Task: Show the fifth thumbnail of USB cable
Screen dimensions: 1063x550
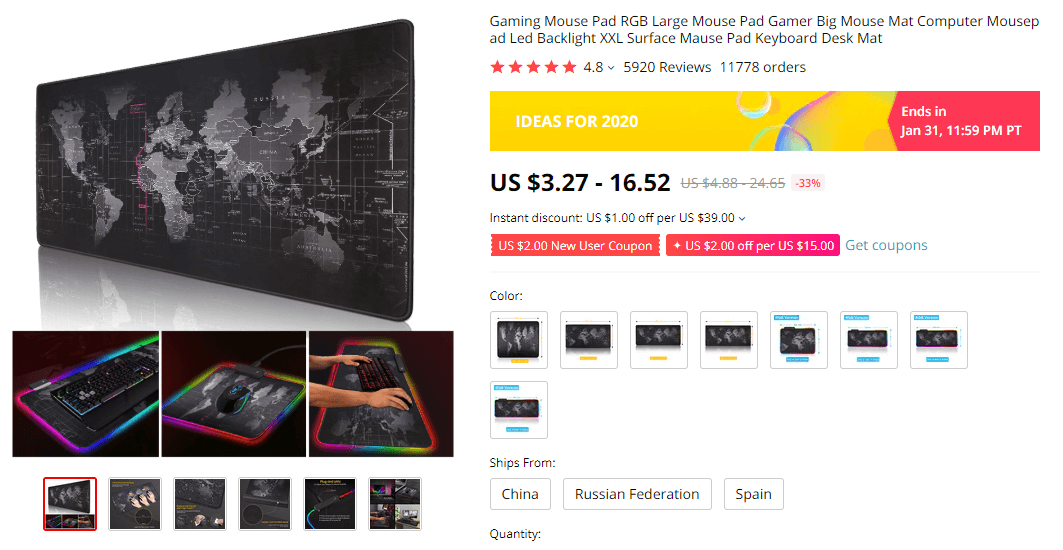Action: tap(329, 504)
